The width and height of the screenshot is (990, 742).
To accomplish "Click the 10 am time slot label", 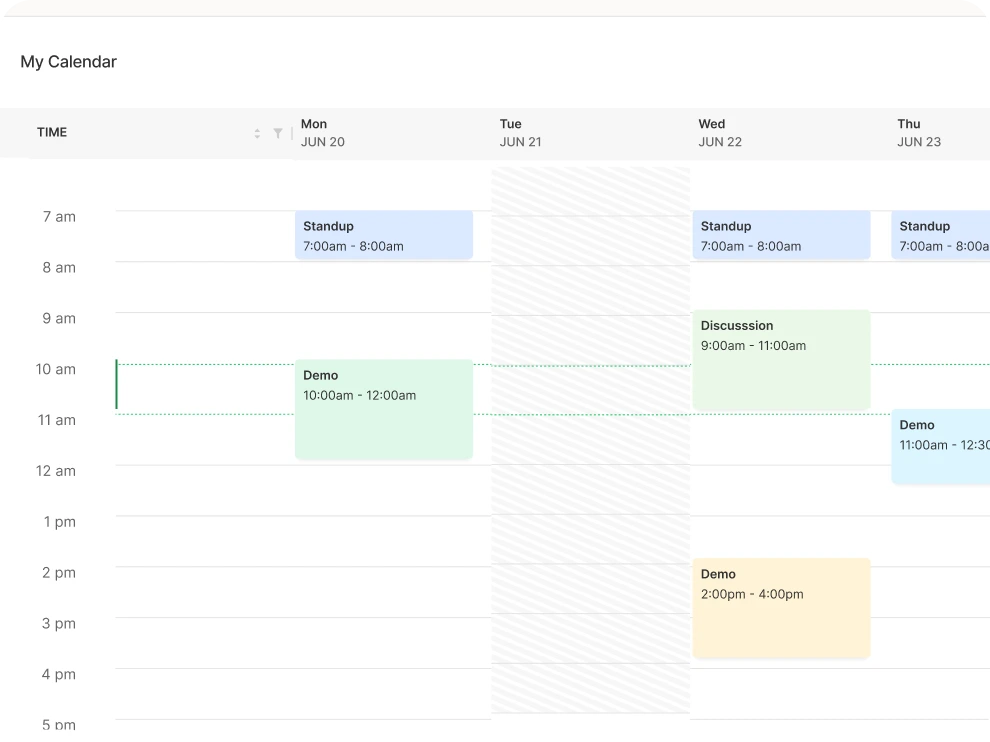I will pyautogui.click(x=56, y=369).
